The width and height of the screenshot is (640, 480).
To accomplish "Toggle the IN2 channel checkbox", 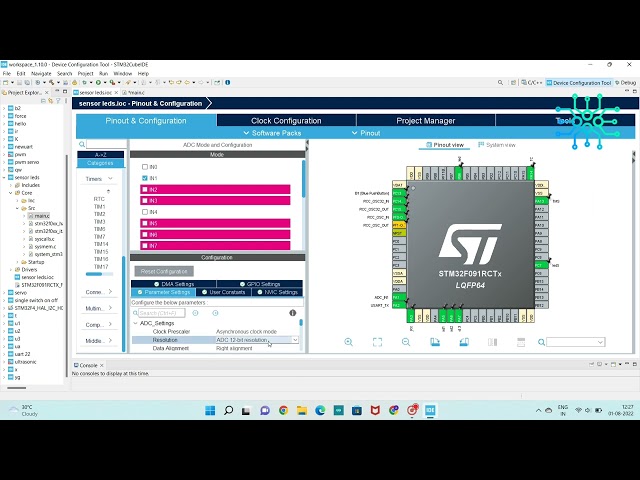I will (x=144, y=189).
